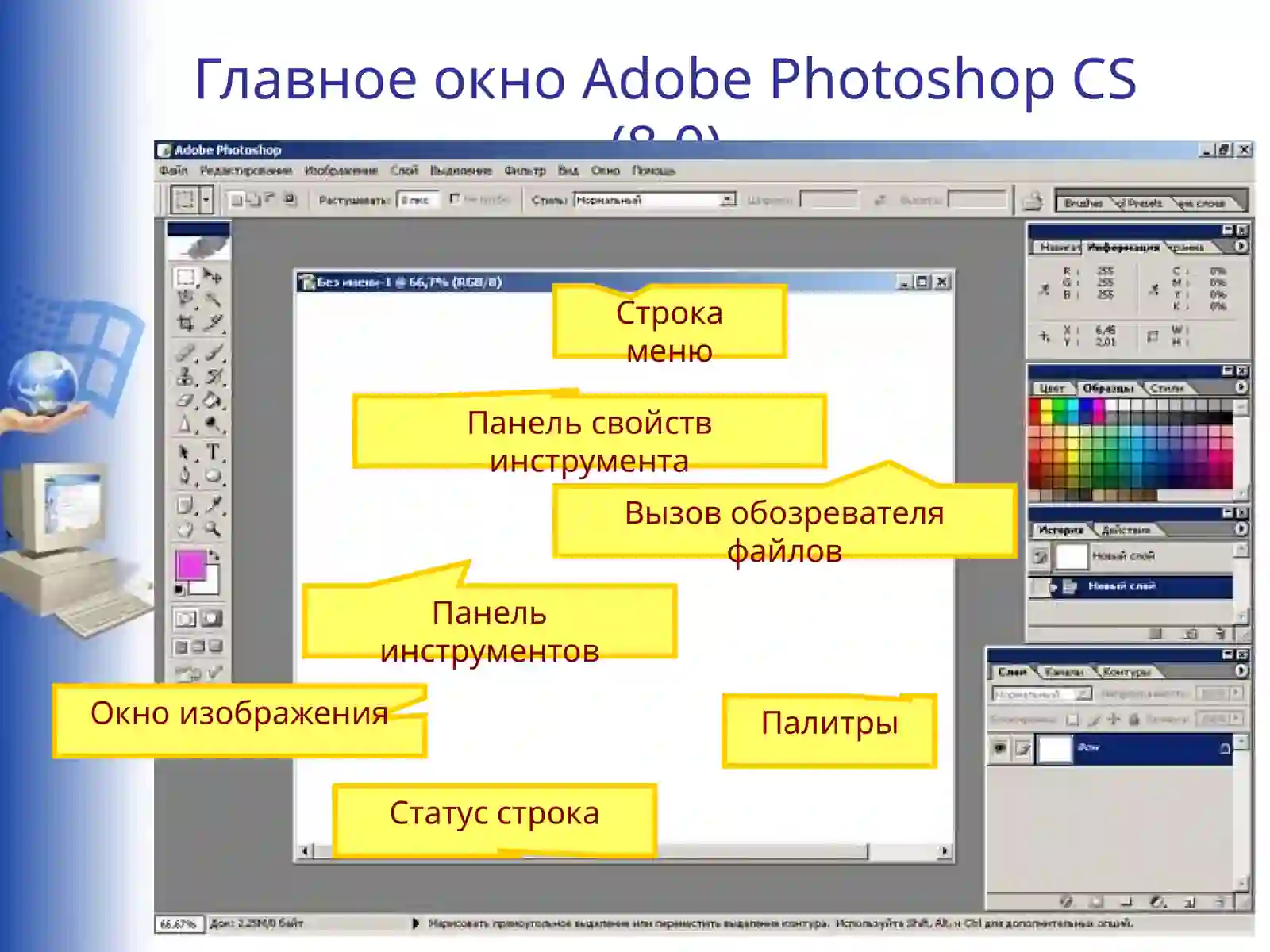Select the Новый слой history state highlighted
Screen dimensions: 1270x952
pos(1130,587)
